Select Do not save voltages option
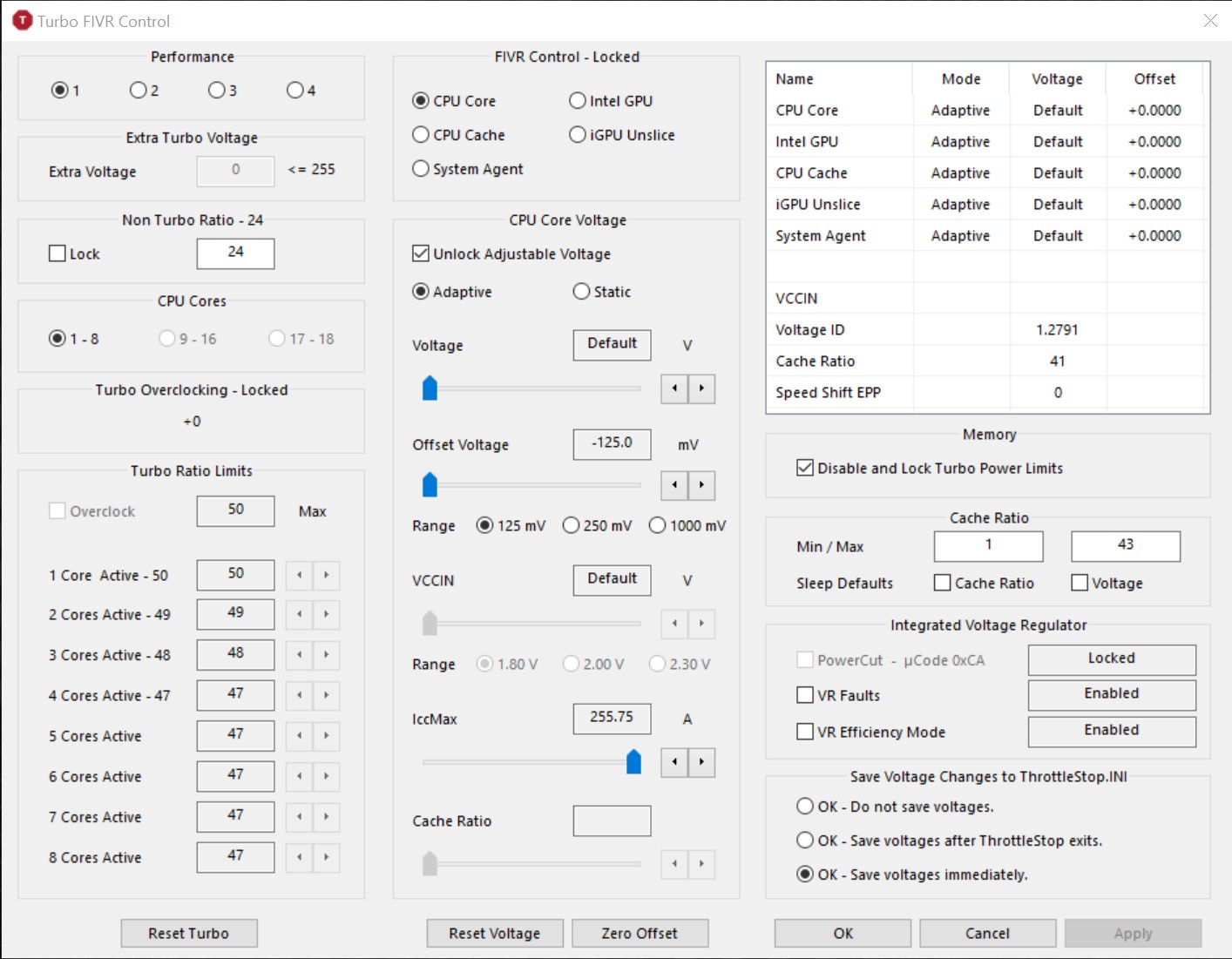 (x=805, y=807)
